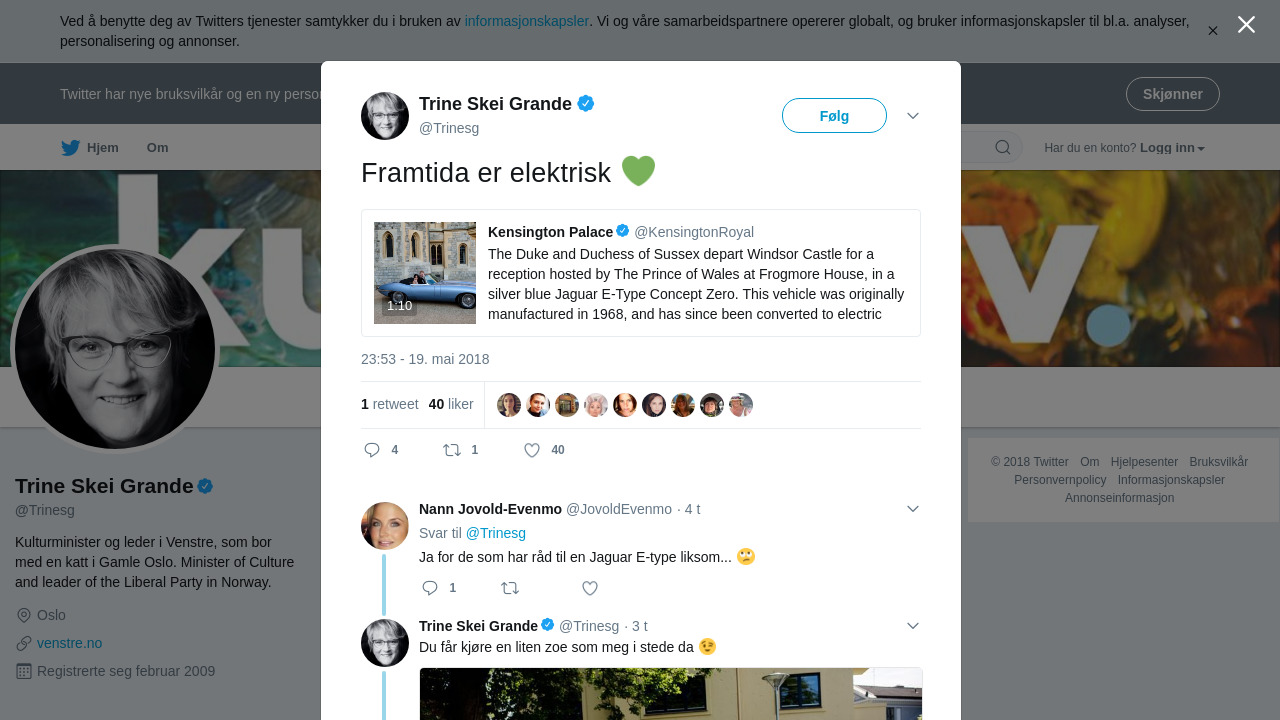Viewport: 1280px width, 720px height.
Task: View the 40 liker list
Action: point(451,404)
